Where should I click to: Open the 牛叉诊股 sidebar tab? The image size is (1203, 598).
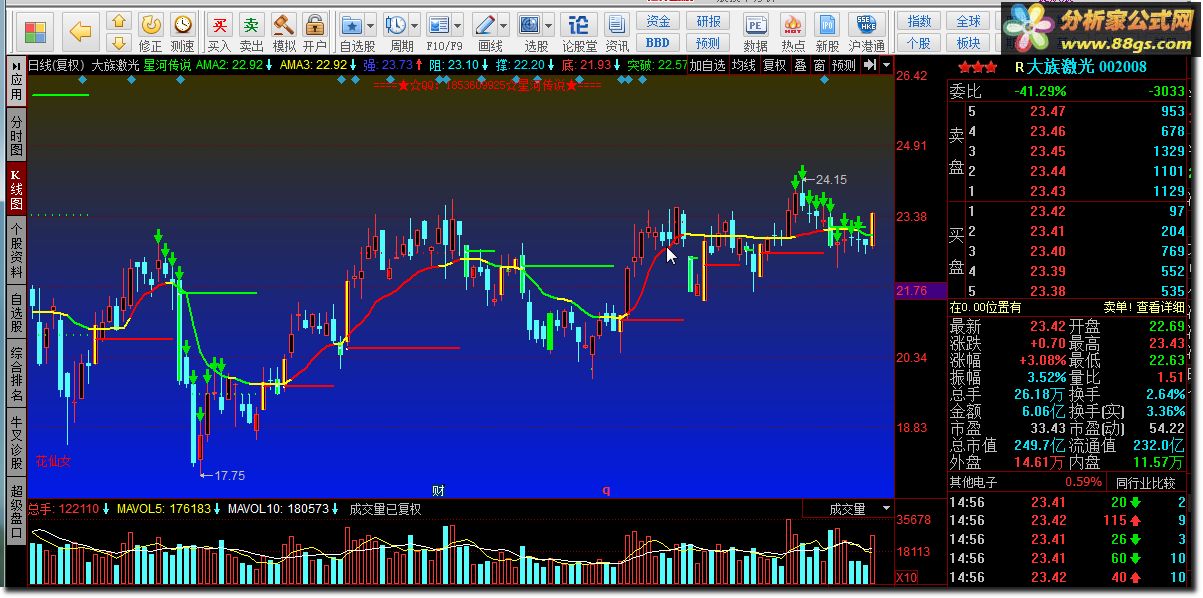point(16,441)
